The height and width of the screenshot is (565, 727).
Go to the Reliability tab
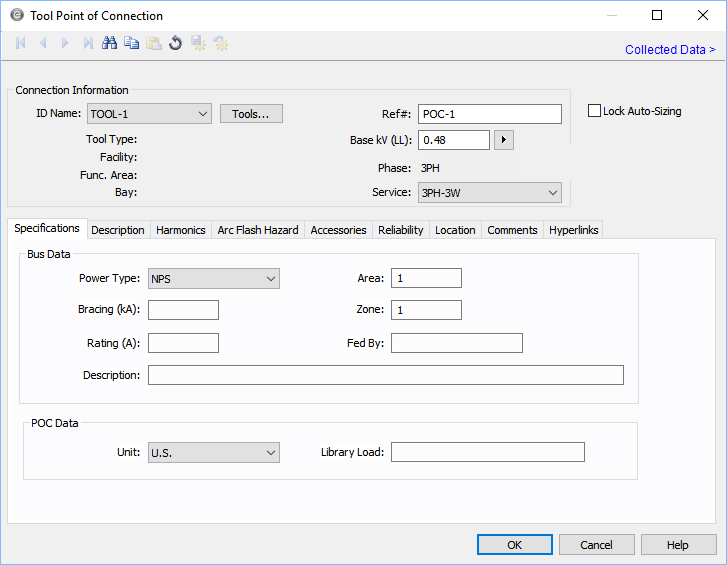(401, 230)
